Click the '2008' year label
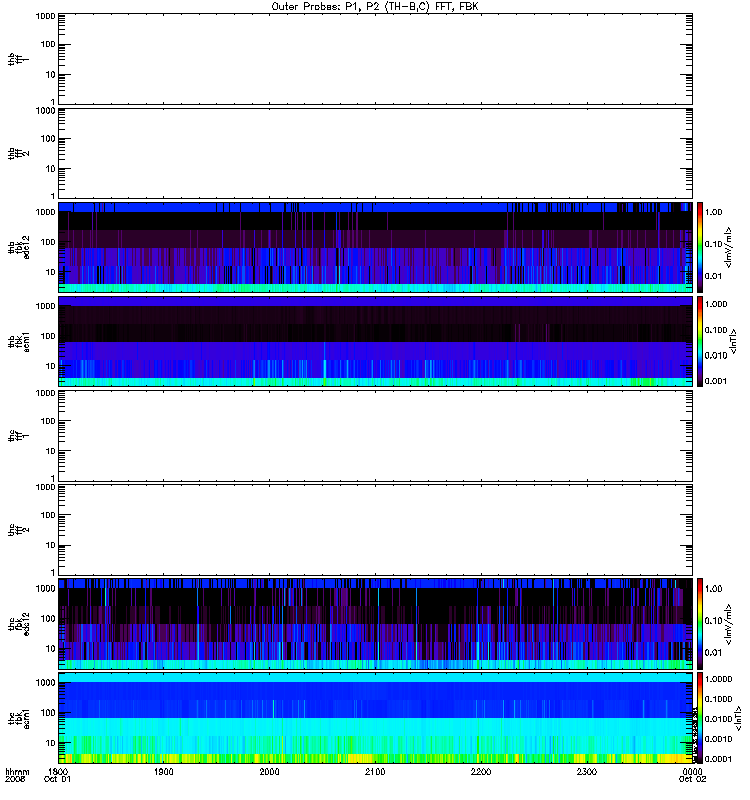 coord(15,780)
